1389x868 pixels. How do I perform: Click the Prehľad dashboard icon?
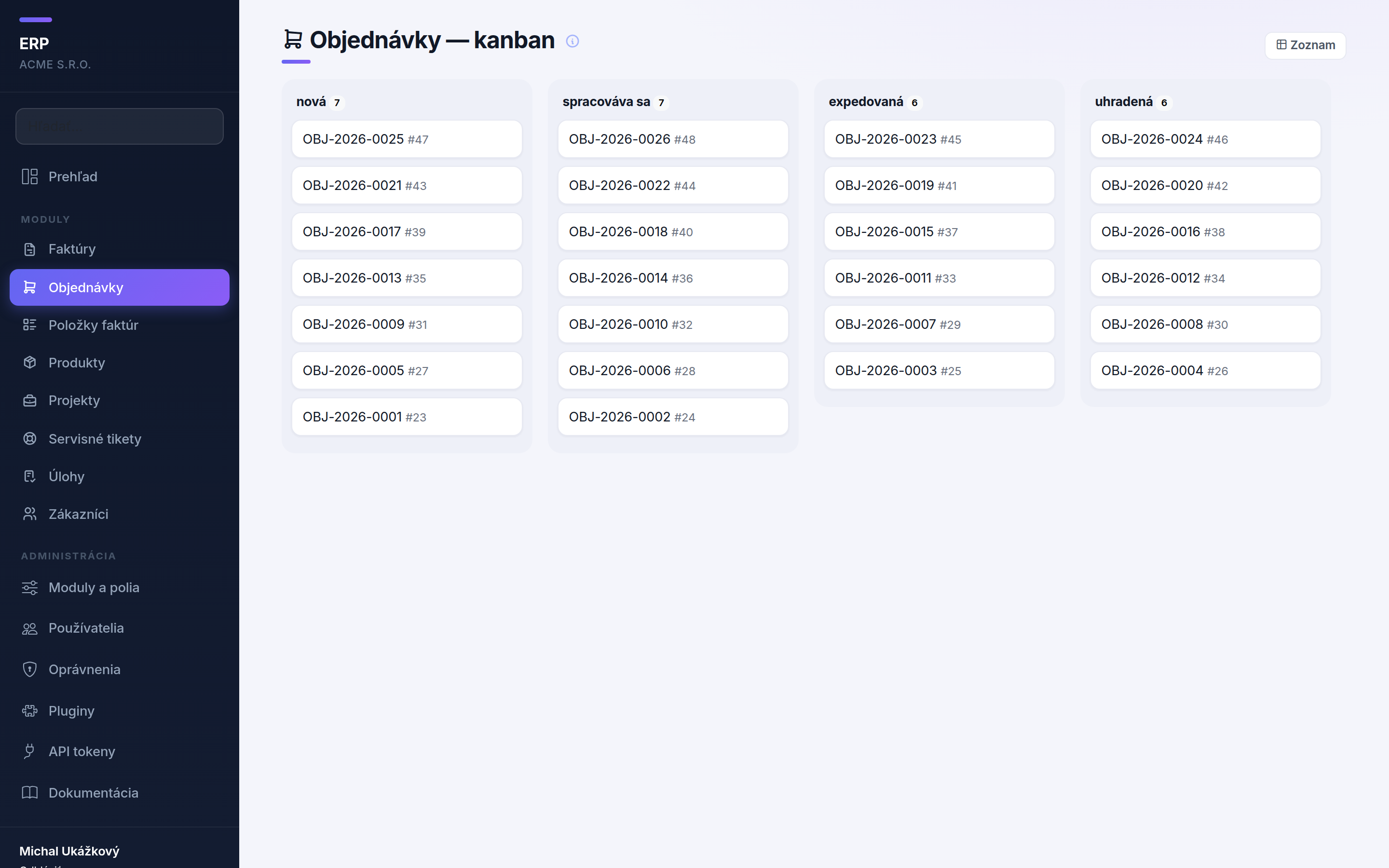click(30, 176)
